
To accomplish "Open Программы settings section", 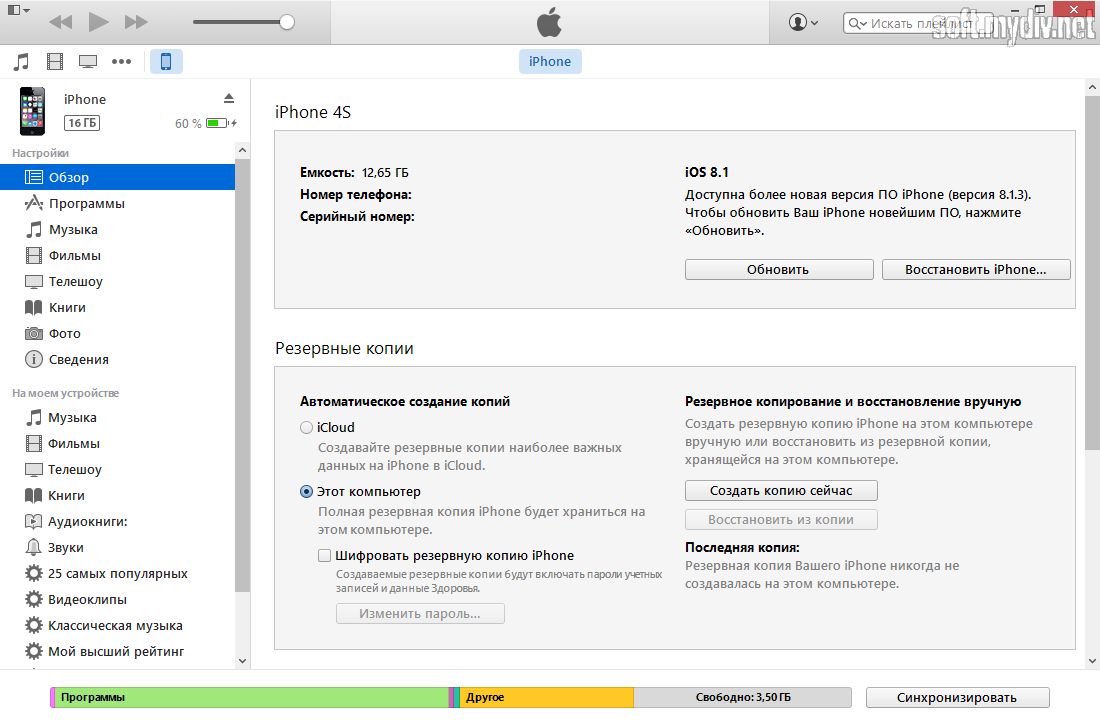I will click(x=117, y=204).
